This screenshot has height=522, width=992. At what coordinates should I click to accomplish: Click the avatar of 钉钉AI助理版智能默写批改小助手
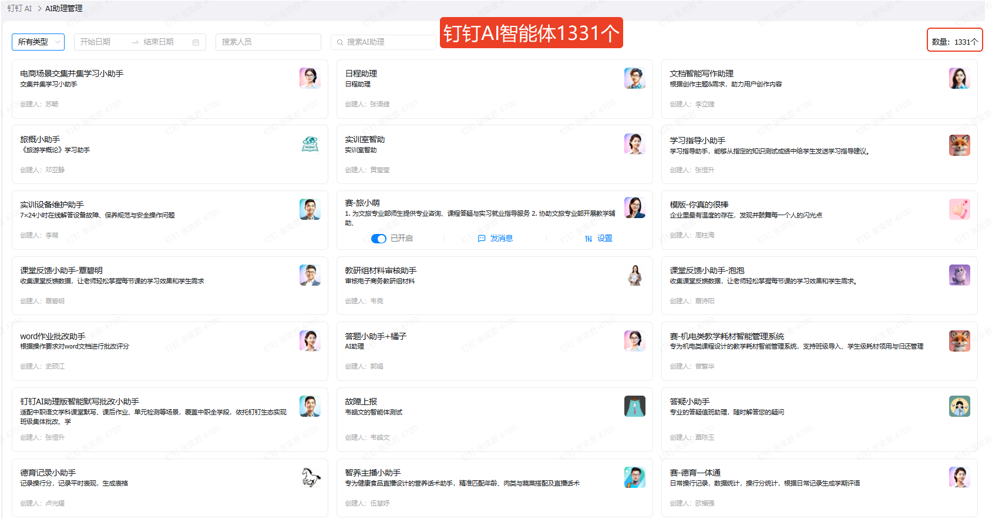click(x=309, y=406)
